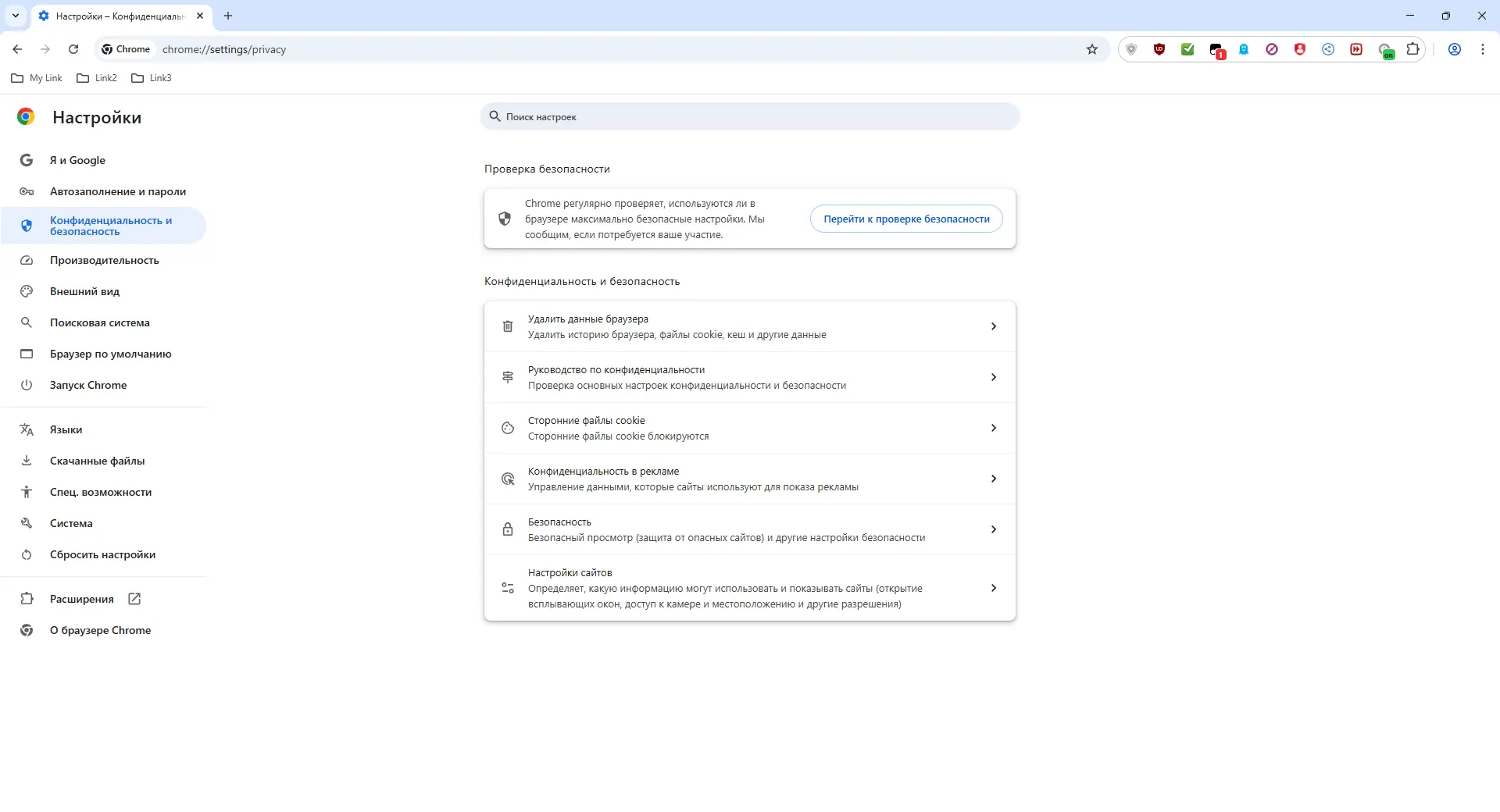This screenshot has width=1500, height=812.
Task: Click the extension with the green 'on' badge
Action: [x=1386, y=48]
